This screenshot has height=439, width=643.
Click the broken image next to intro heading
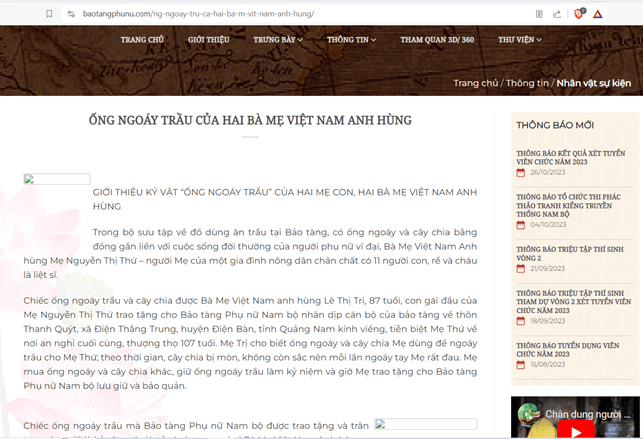[57, 179]
